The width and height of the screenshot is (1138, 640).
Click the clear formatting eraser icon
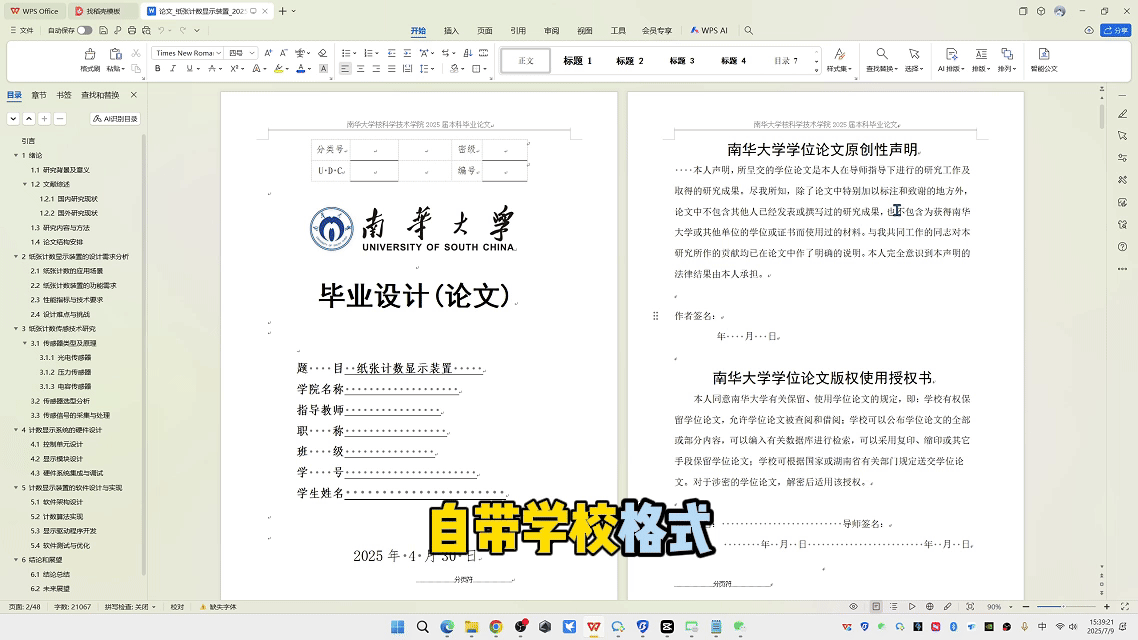(321, 53)
